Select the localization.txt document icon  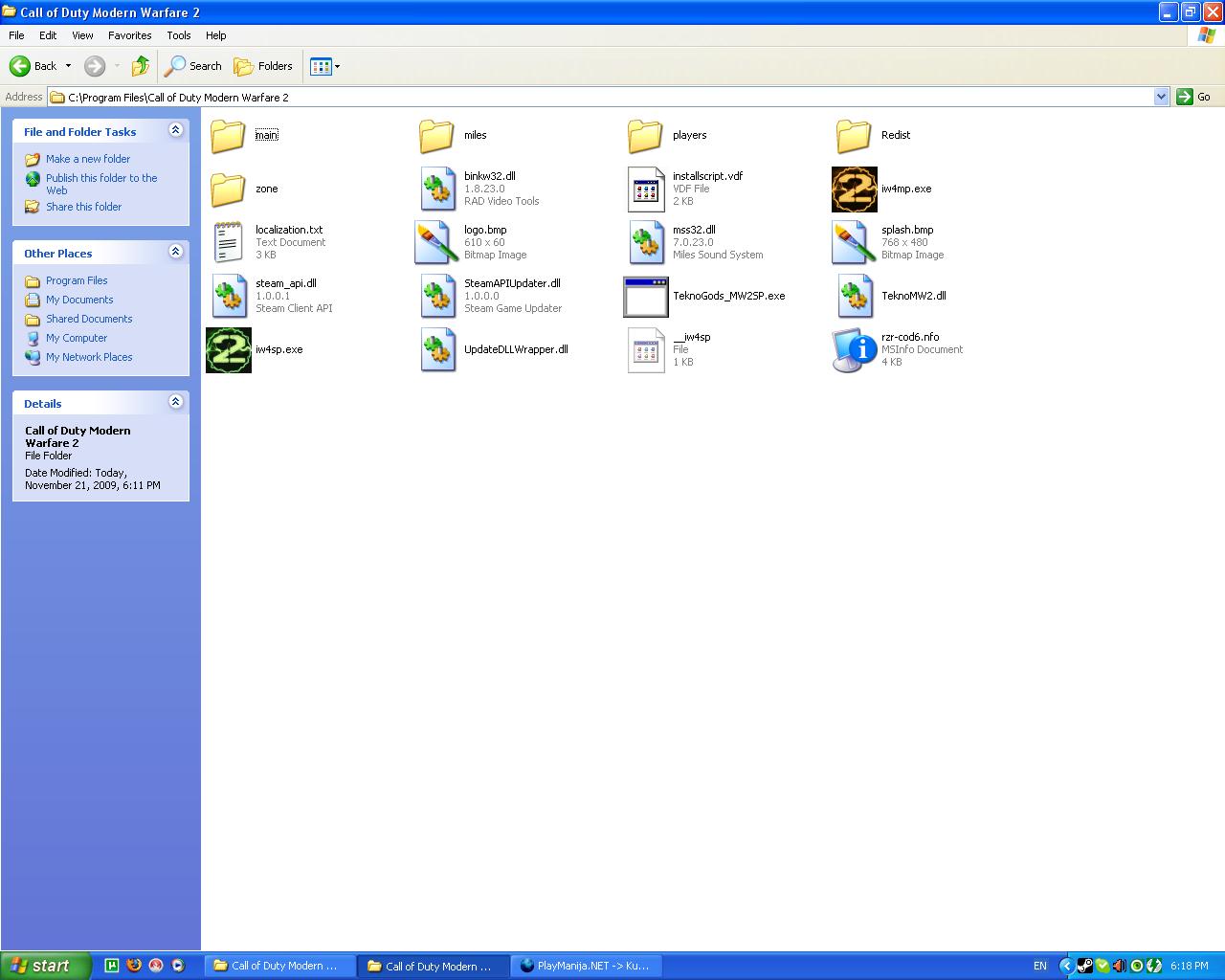[229, 243]
